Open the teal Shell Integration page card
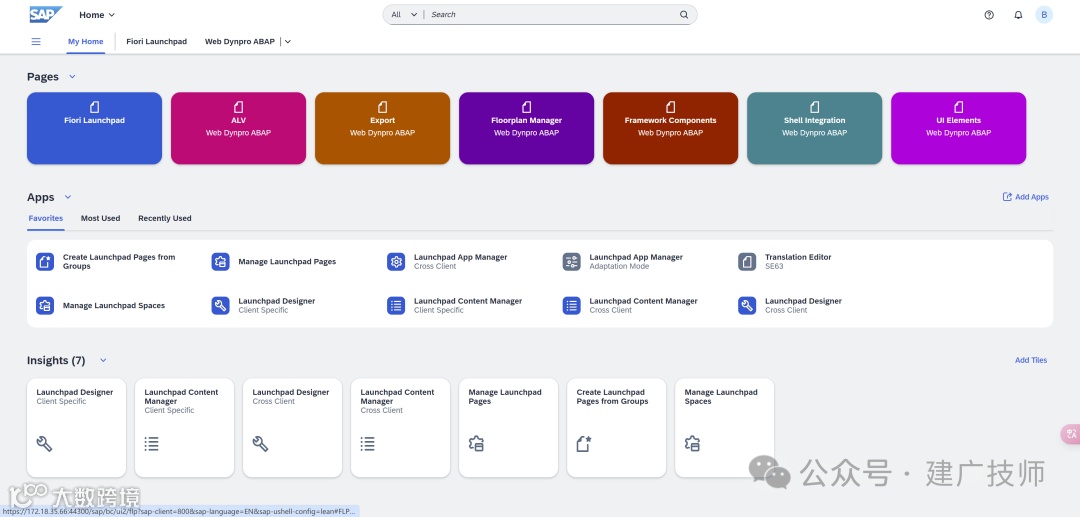 (x=814, y=128)
